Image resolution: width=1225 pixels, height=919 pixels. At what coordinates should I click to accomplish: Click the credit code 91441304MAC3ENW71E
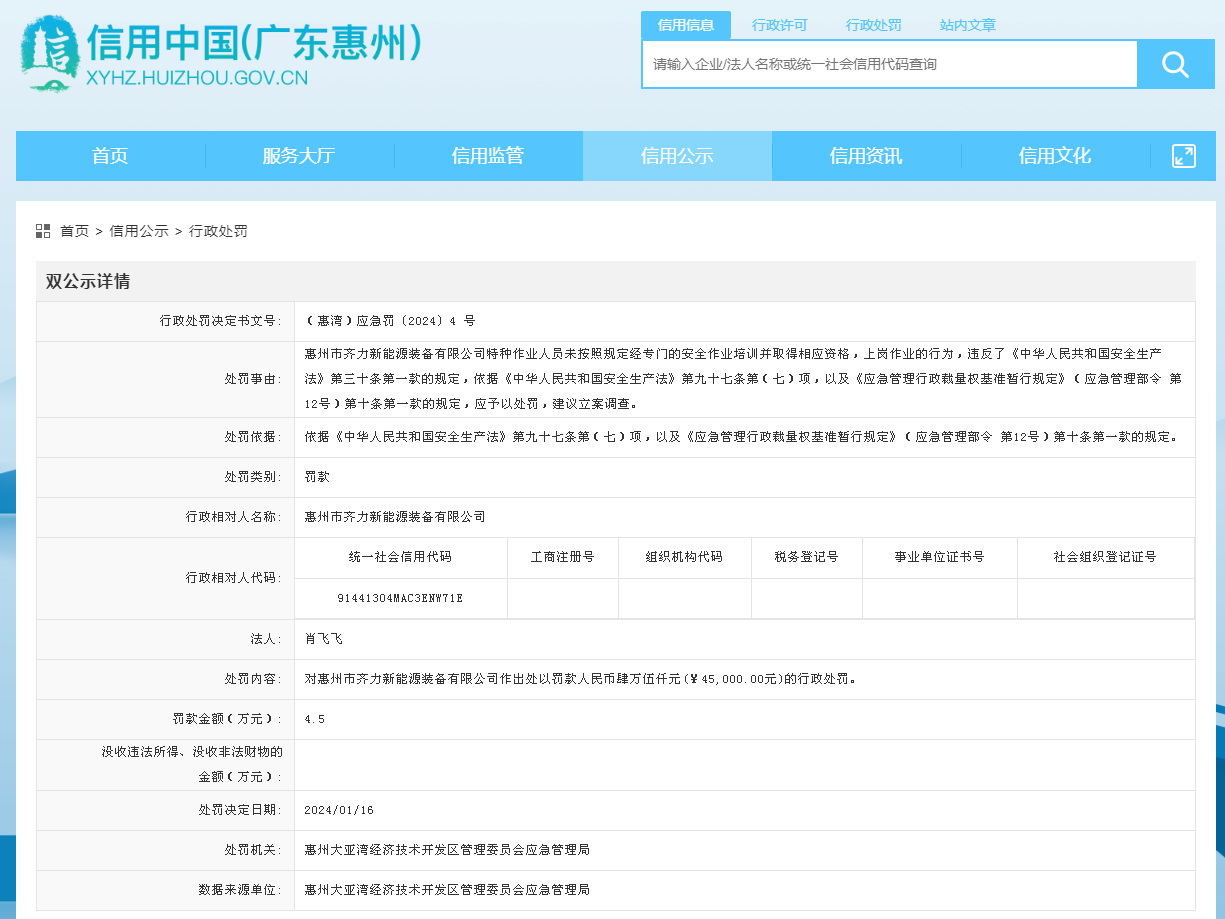click(400, 598)
